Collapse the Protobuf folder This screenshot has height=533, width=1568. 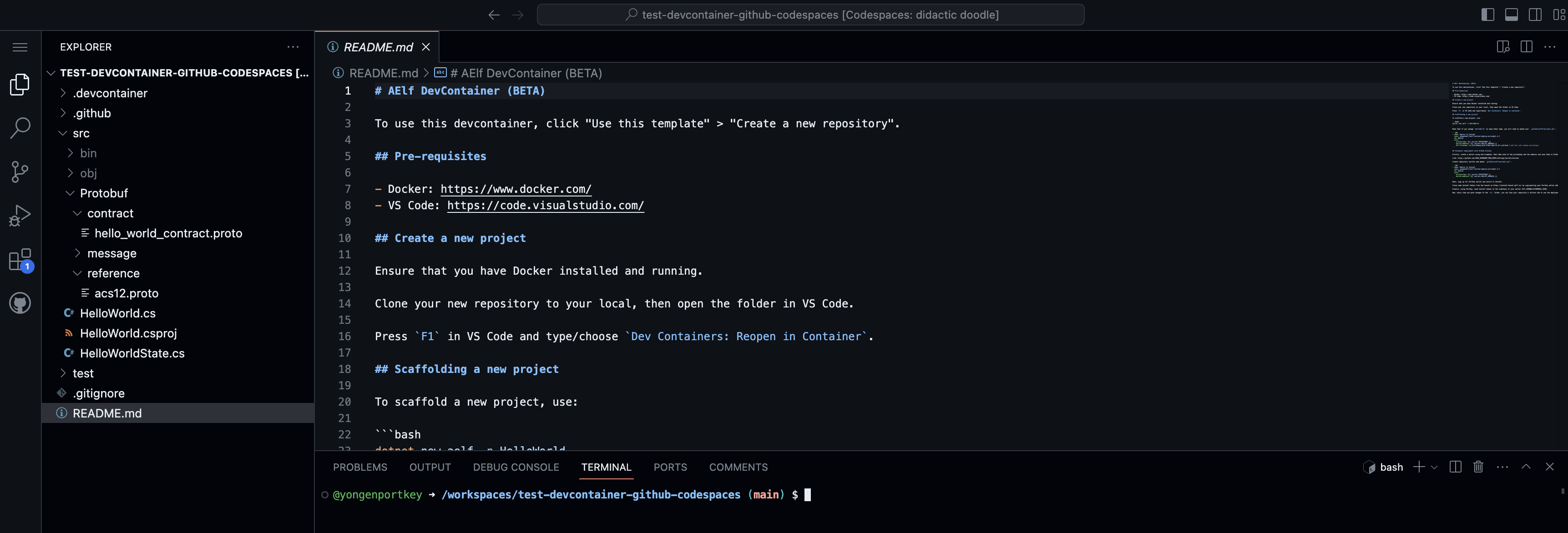click(x=178, y=193)
